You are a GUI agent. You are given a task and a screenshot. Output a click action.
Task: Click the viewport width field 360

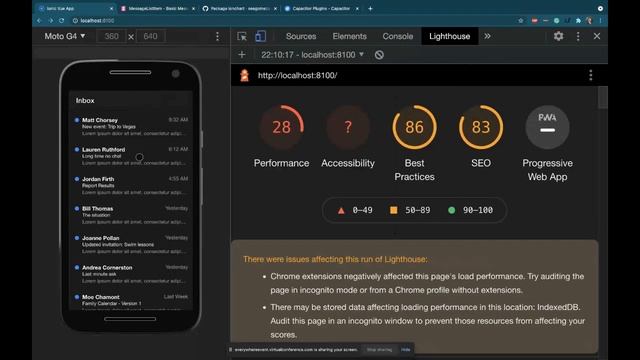111,36
